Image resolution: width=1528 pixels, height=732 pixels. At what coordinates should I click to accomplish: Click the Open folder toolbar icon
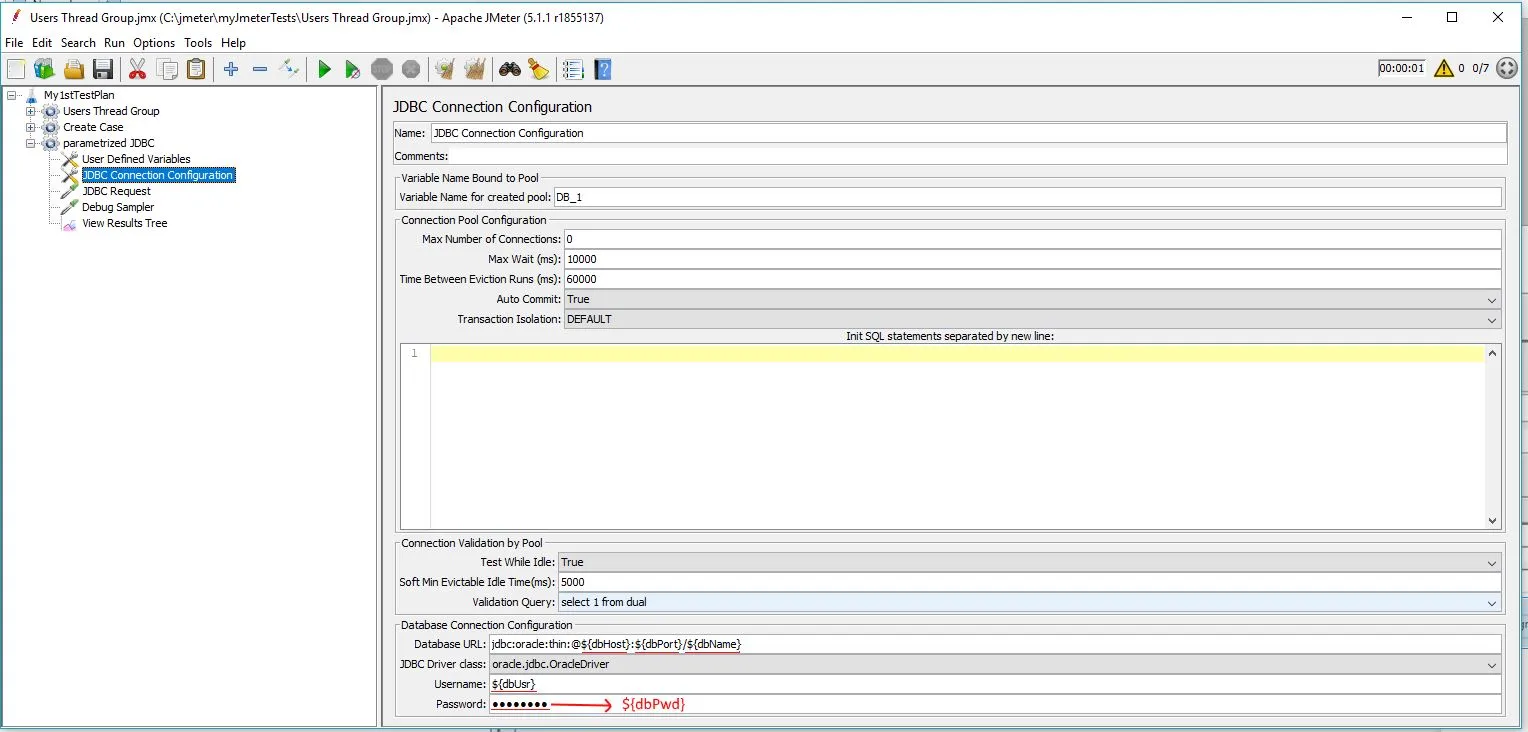point(74,69)
